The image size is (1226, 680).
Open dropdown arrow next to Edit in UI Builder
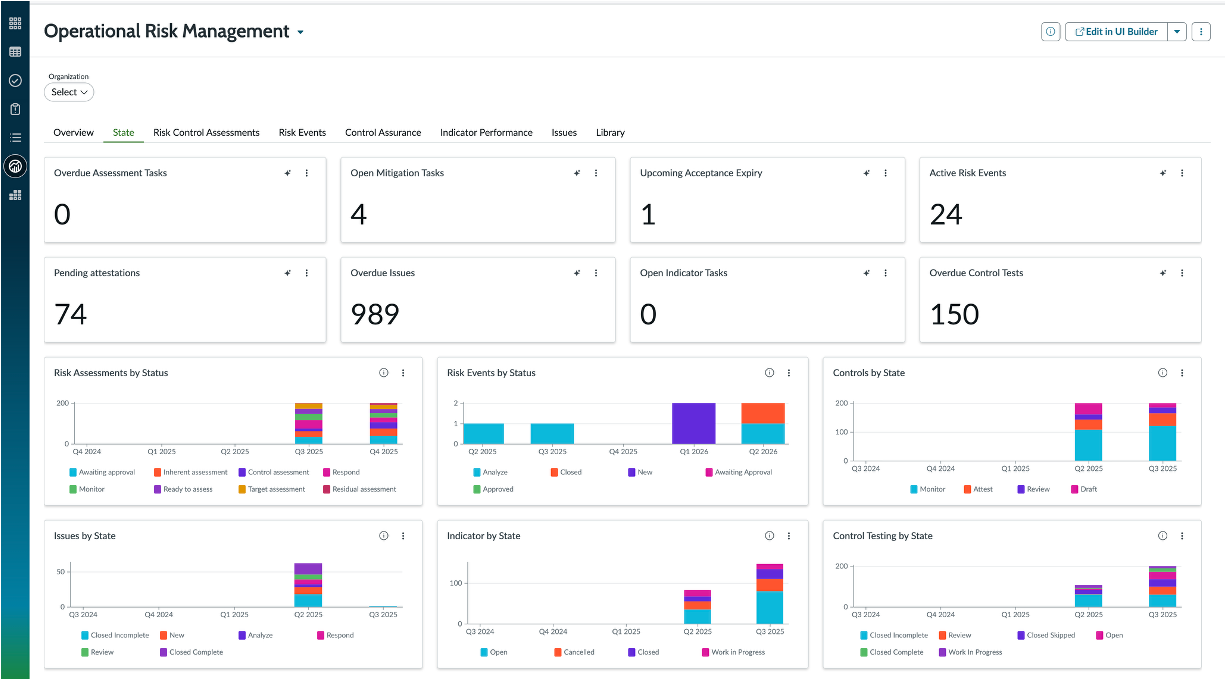click(x=1177, y=32)
